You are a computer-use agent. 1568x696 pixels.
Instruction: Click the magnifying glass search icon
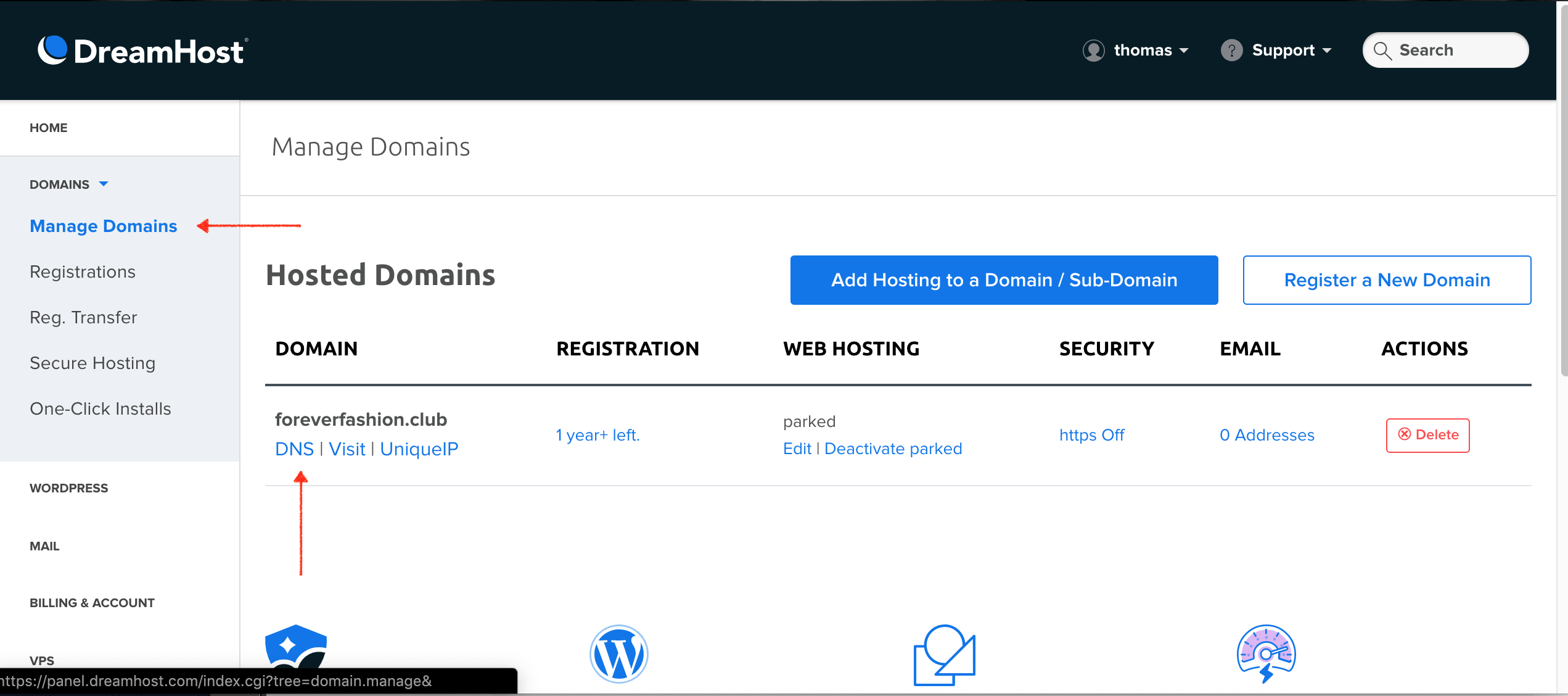coord(1382,51)
